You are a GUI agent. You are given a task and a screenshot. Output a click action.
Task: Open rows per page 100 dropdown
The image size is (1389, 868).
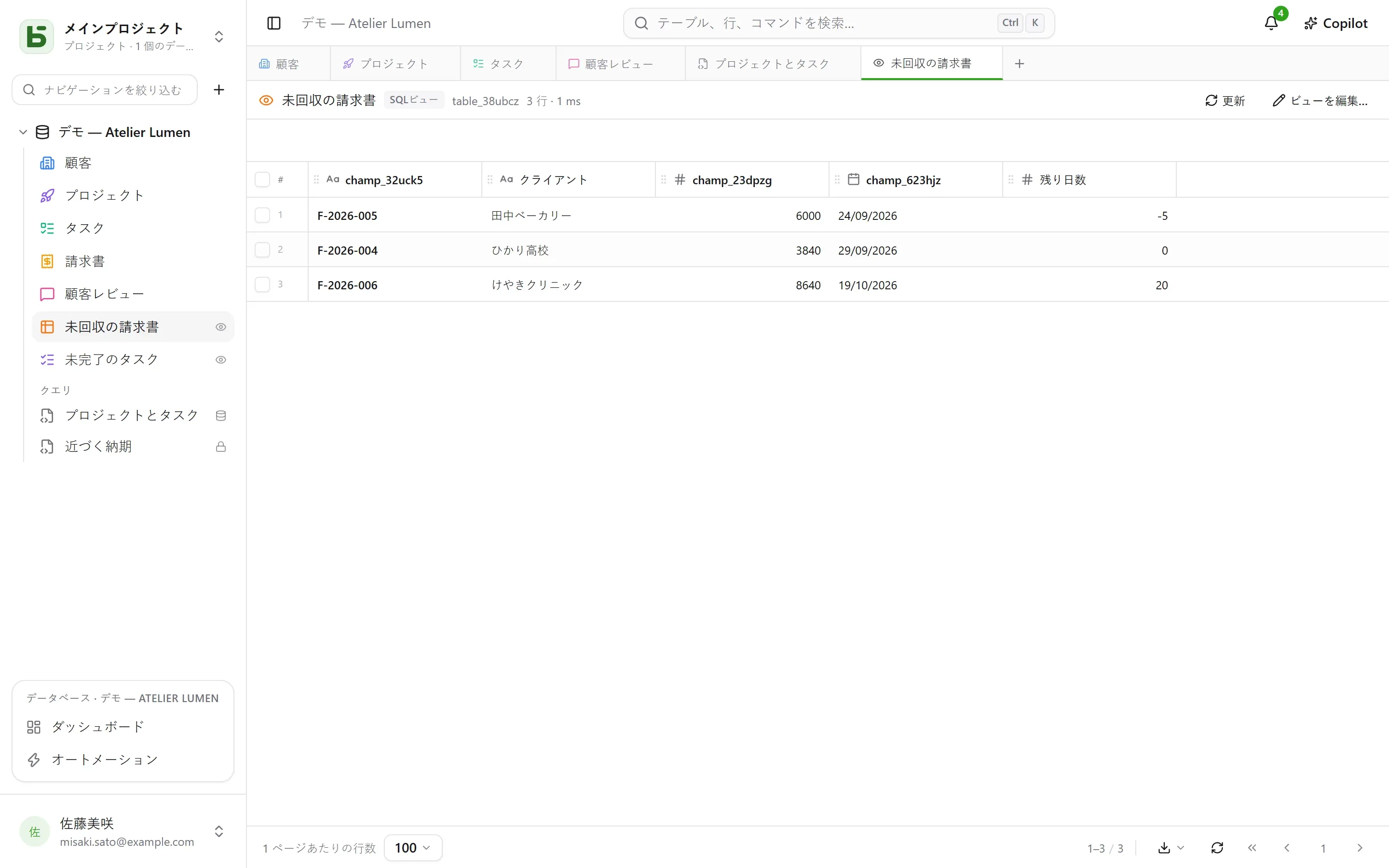pos(413,848)
